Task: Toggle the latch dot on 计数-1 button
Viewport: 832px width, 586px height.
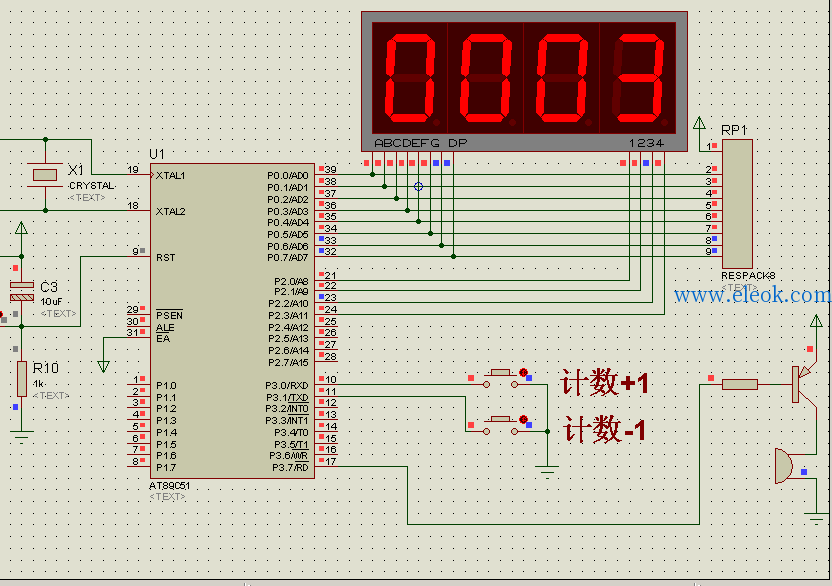Action: pos(524,419)
